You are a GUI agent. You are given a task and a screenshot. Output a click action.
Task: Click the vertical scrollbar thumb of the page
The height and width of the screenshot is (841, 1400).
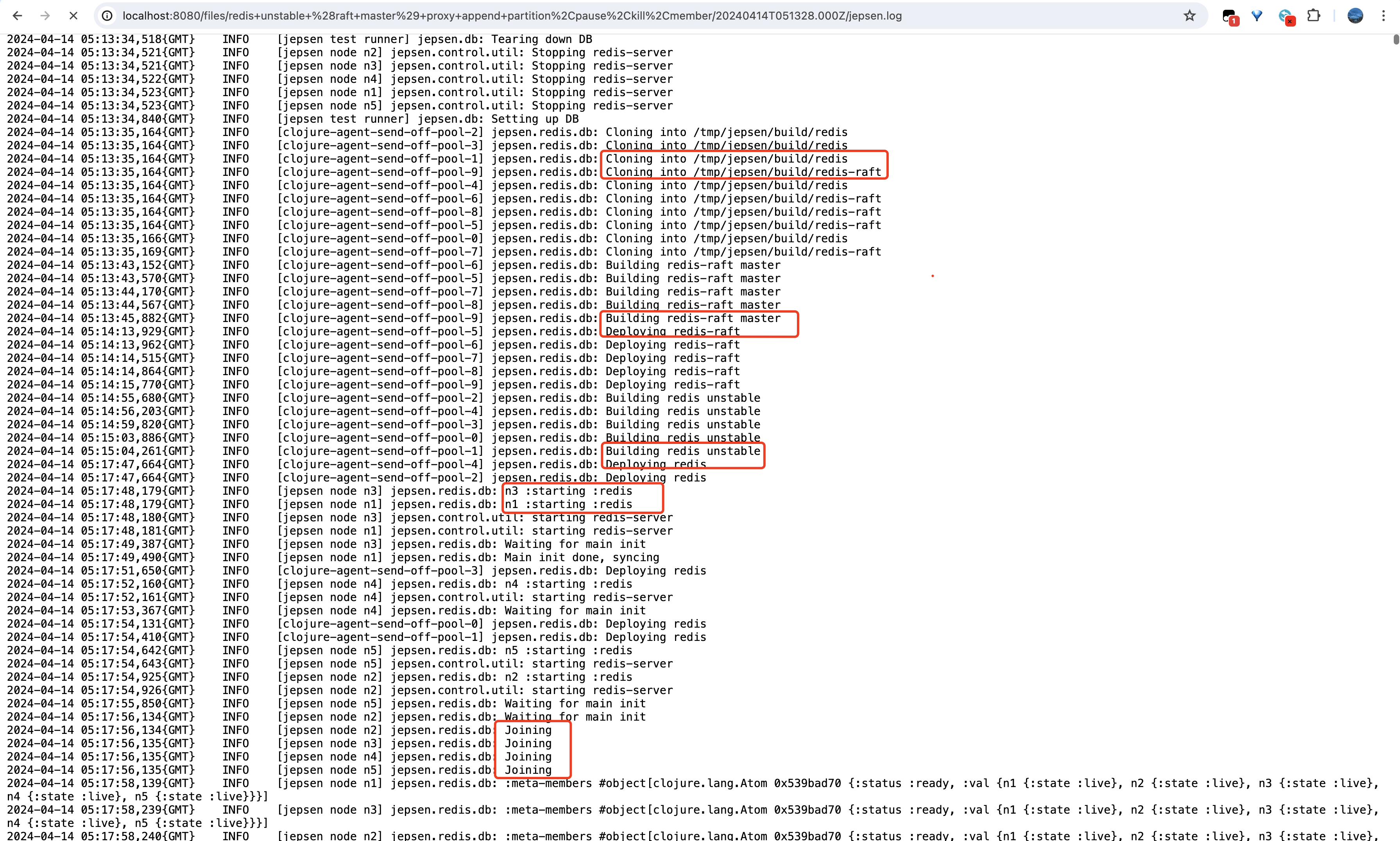[1396, 40]
